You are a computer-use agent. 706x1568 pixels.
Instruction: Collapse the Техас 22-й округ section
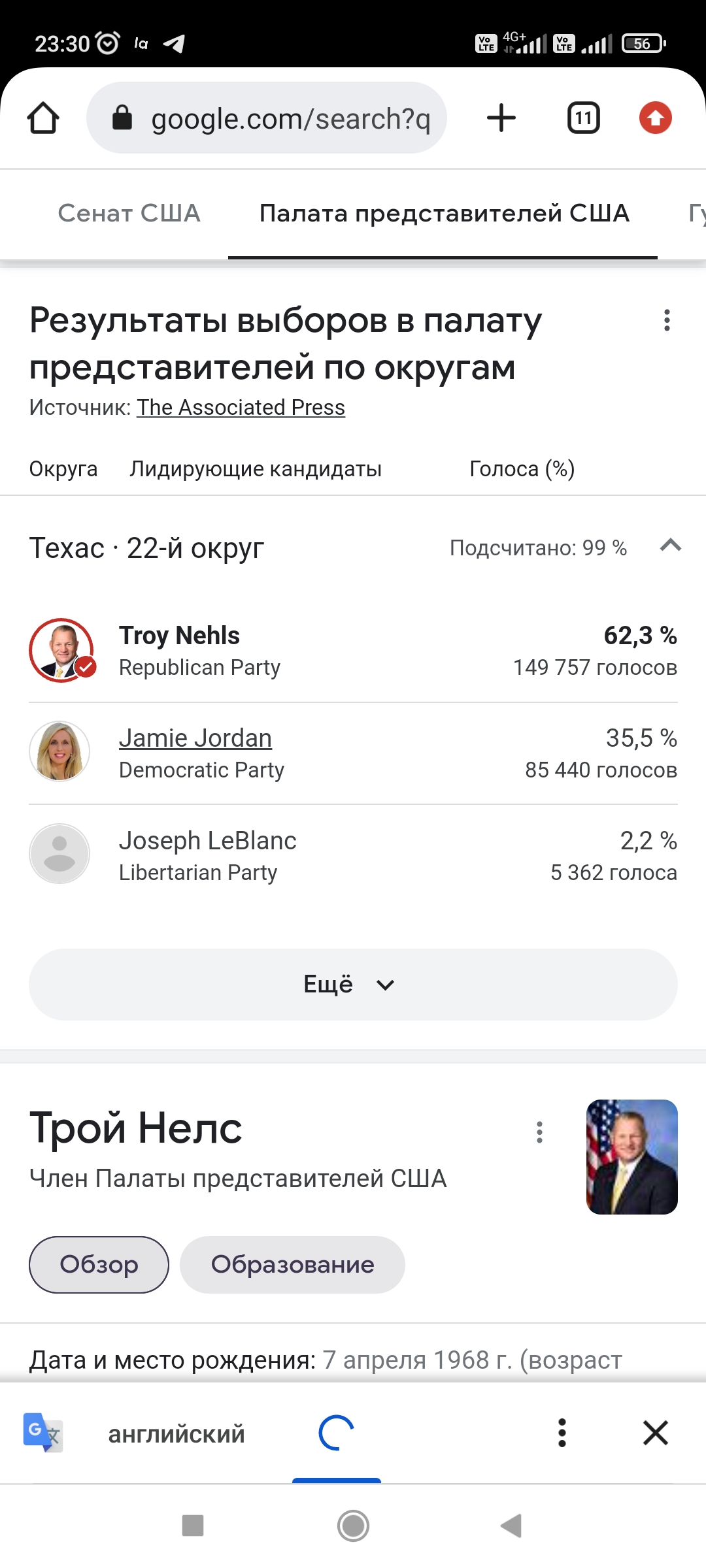[671, 546]
